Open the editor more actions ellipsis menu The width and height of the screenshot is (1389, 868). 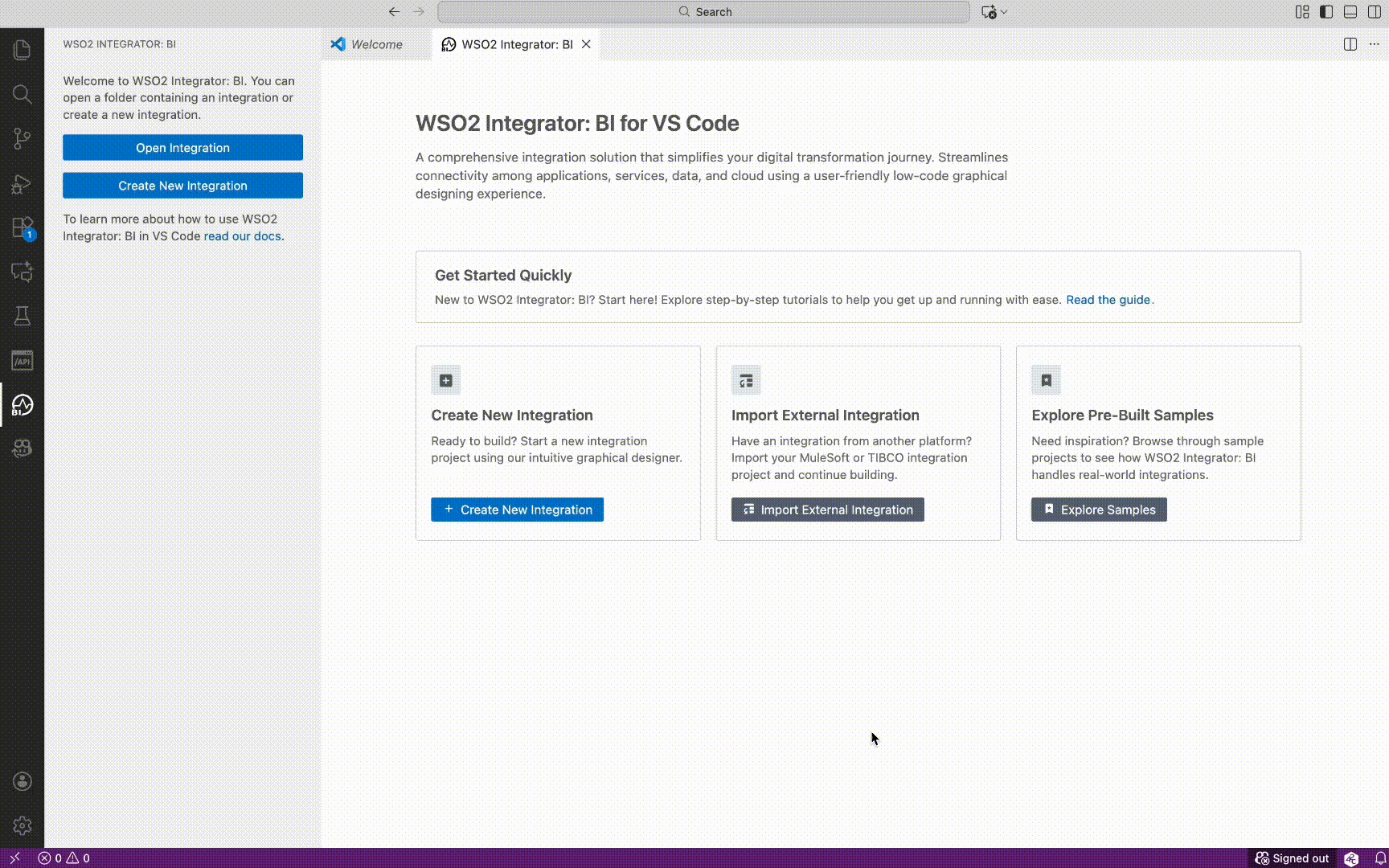1375,44
